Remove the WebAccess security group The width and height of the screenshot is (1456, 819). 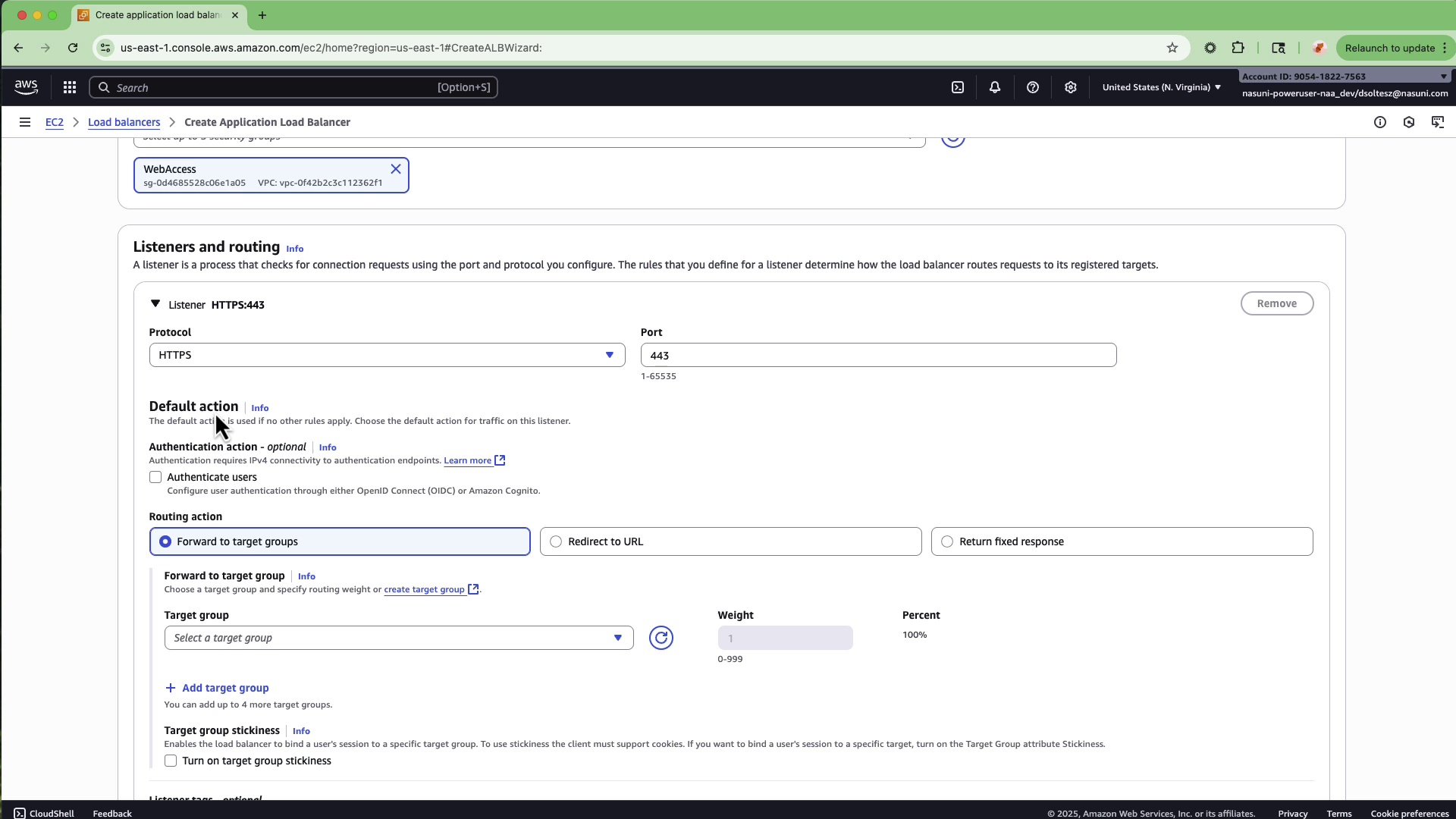[x=396, y=168]
